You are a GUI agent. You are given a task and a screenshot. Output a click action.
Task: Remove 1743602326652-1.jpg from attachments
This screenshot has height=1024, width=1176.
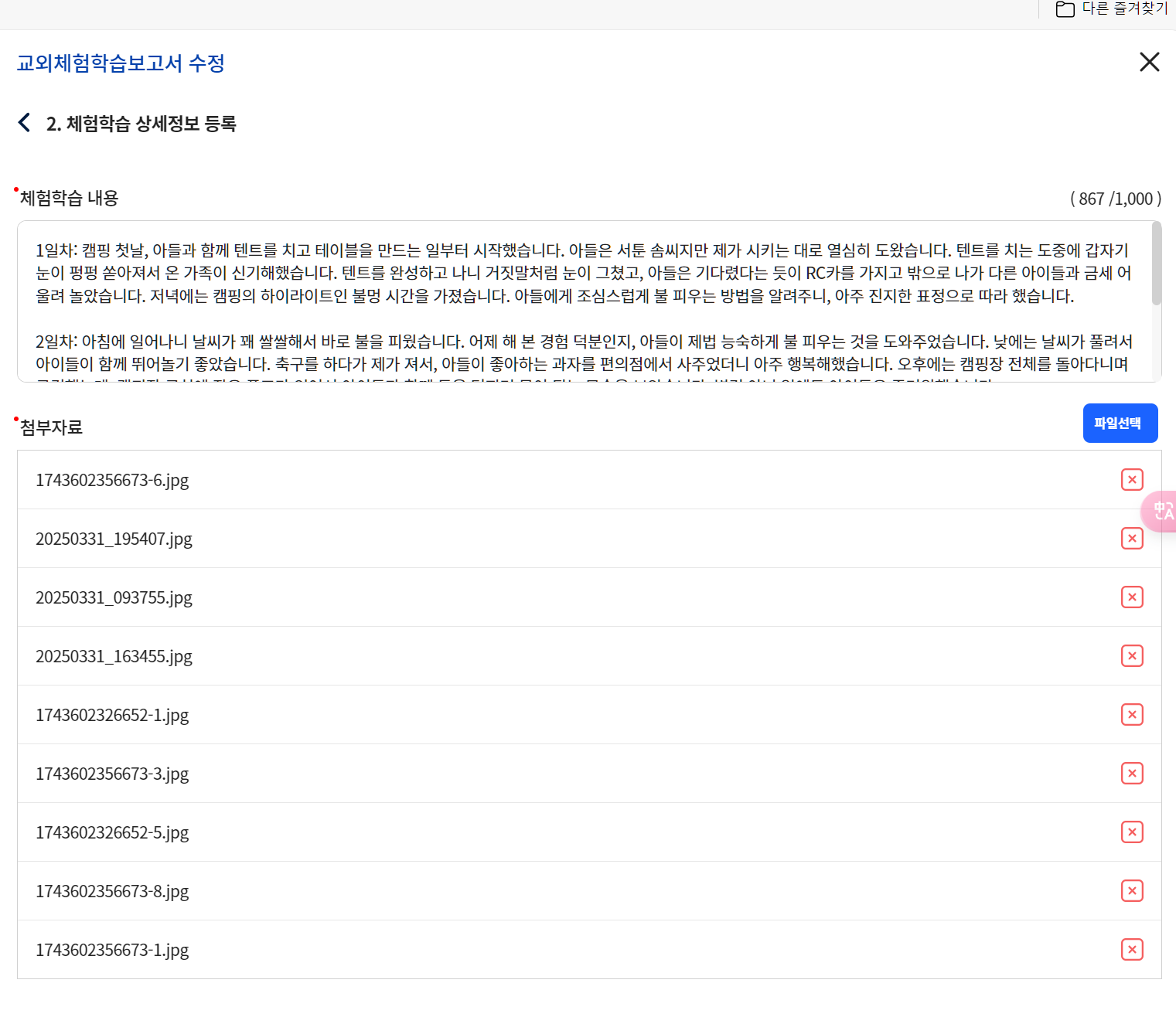[x=1132, y=714]
